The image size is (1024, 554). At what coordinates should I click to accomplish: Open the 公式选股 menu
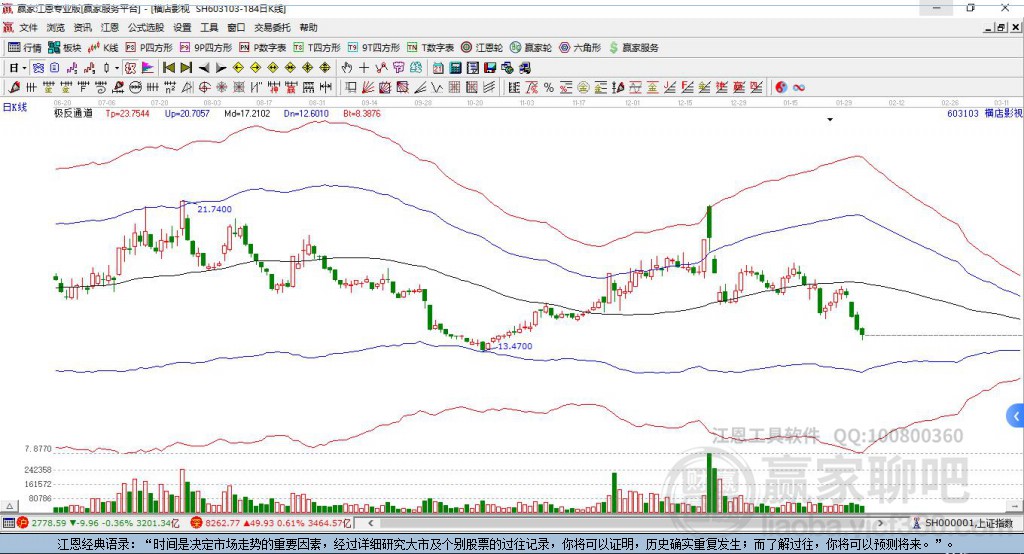[146, 27]
